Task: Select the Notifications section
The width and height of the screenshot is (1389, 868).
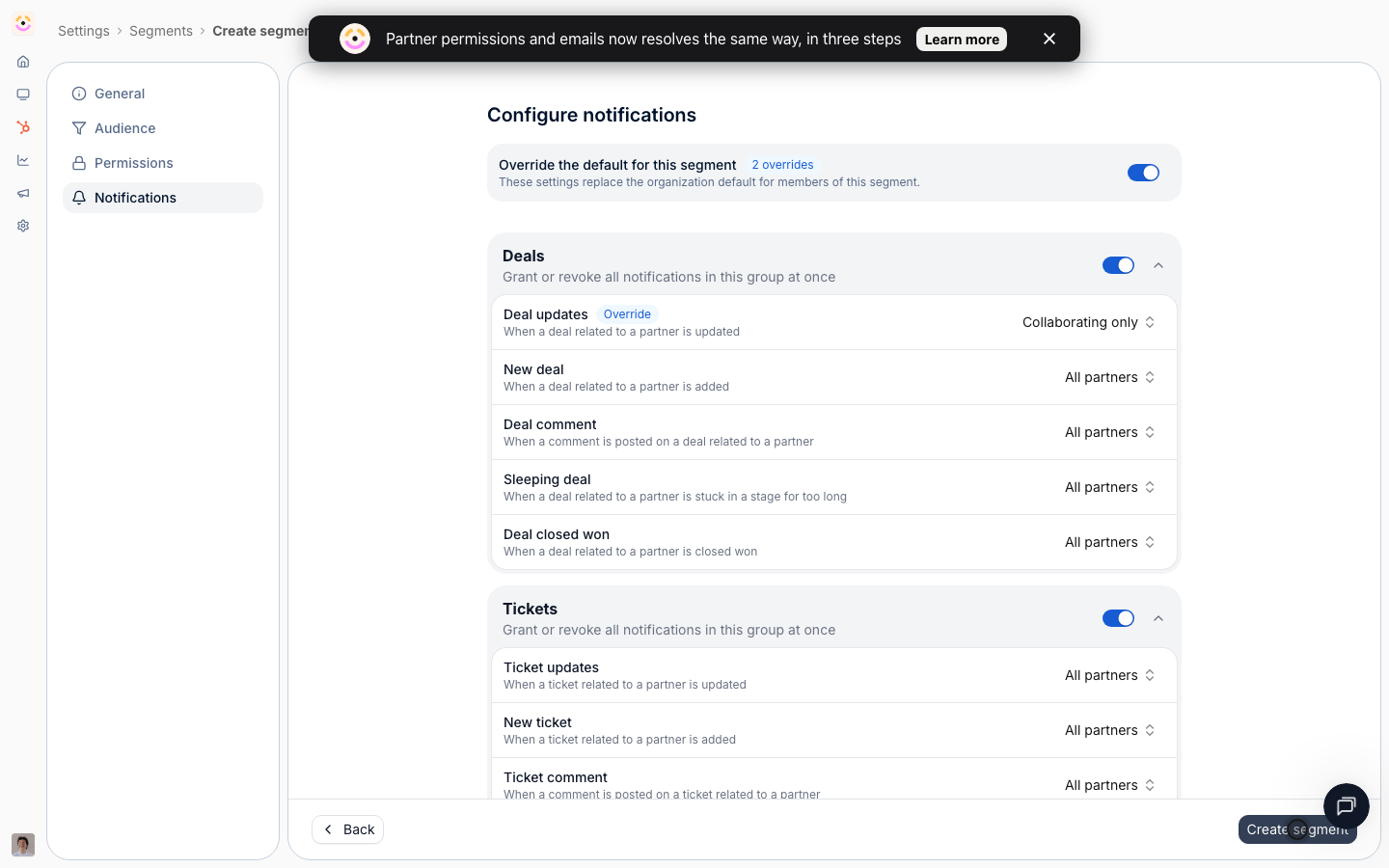Action: point(163,198)
